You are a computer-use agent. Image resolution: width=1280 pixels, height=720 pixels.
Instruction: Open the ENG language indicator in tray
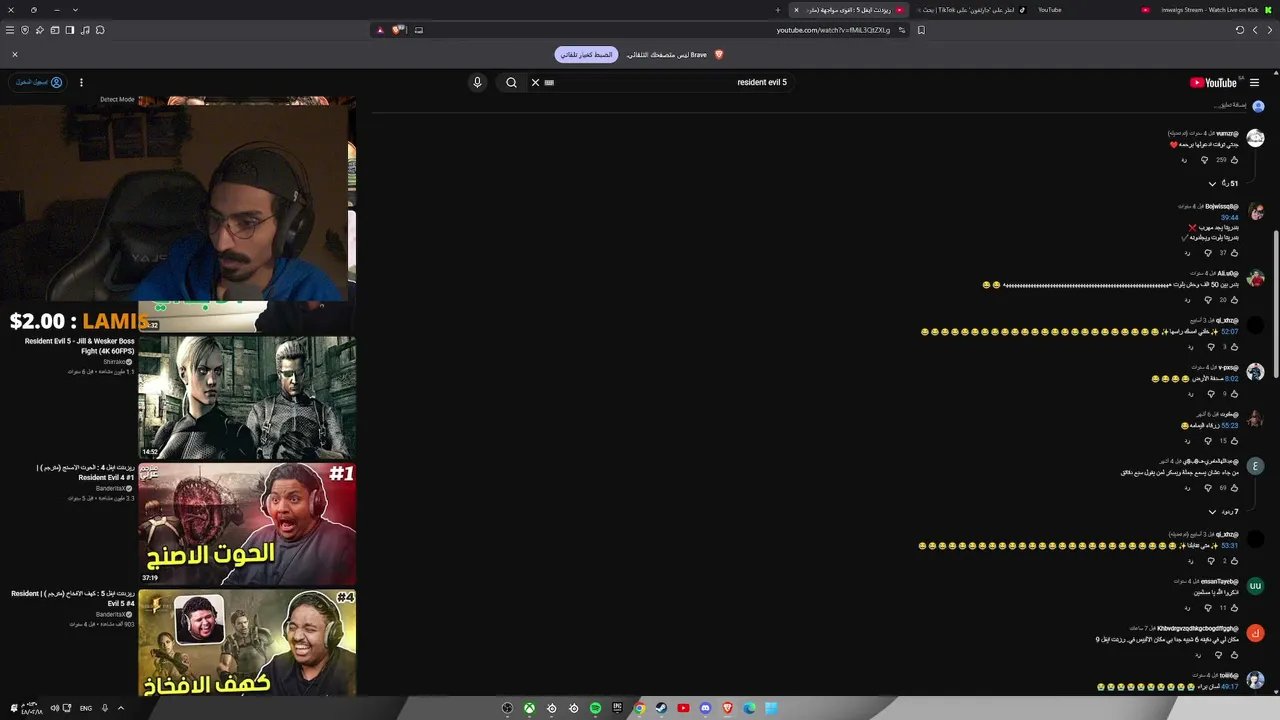(86, 708)
